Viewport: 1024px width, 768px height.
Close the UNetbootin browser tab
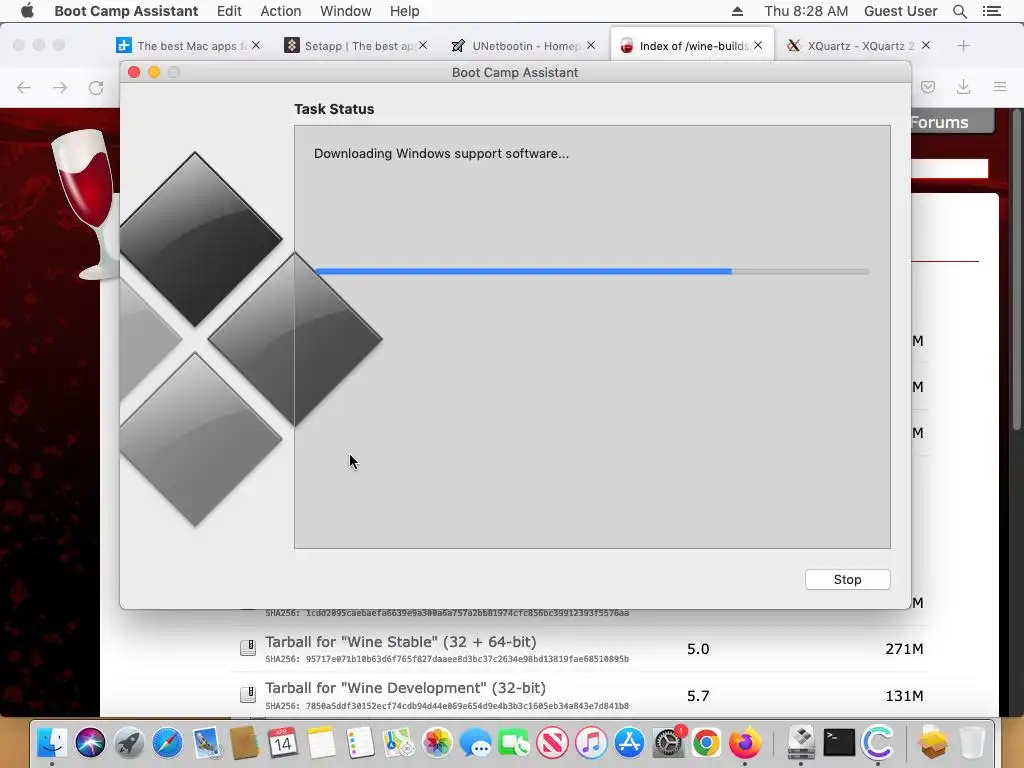click(x=591, y=45)
